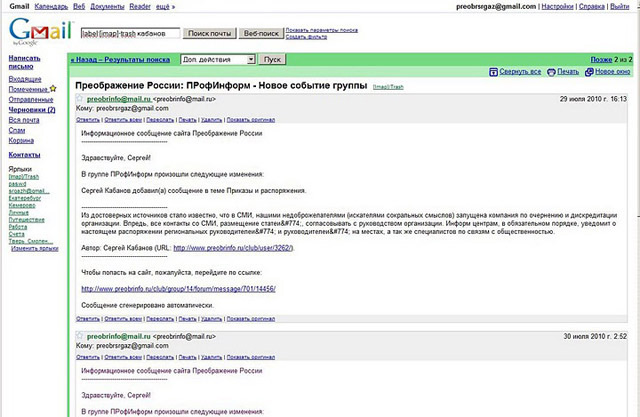Viewport: 640px width, 417px height.
Task: Open Документы in the top bar
Action: 107,7
